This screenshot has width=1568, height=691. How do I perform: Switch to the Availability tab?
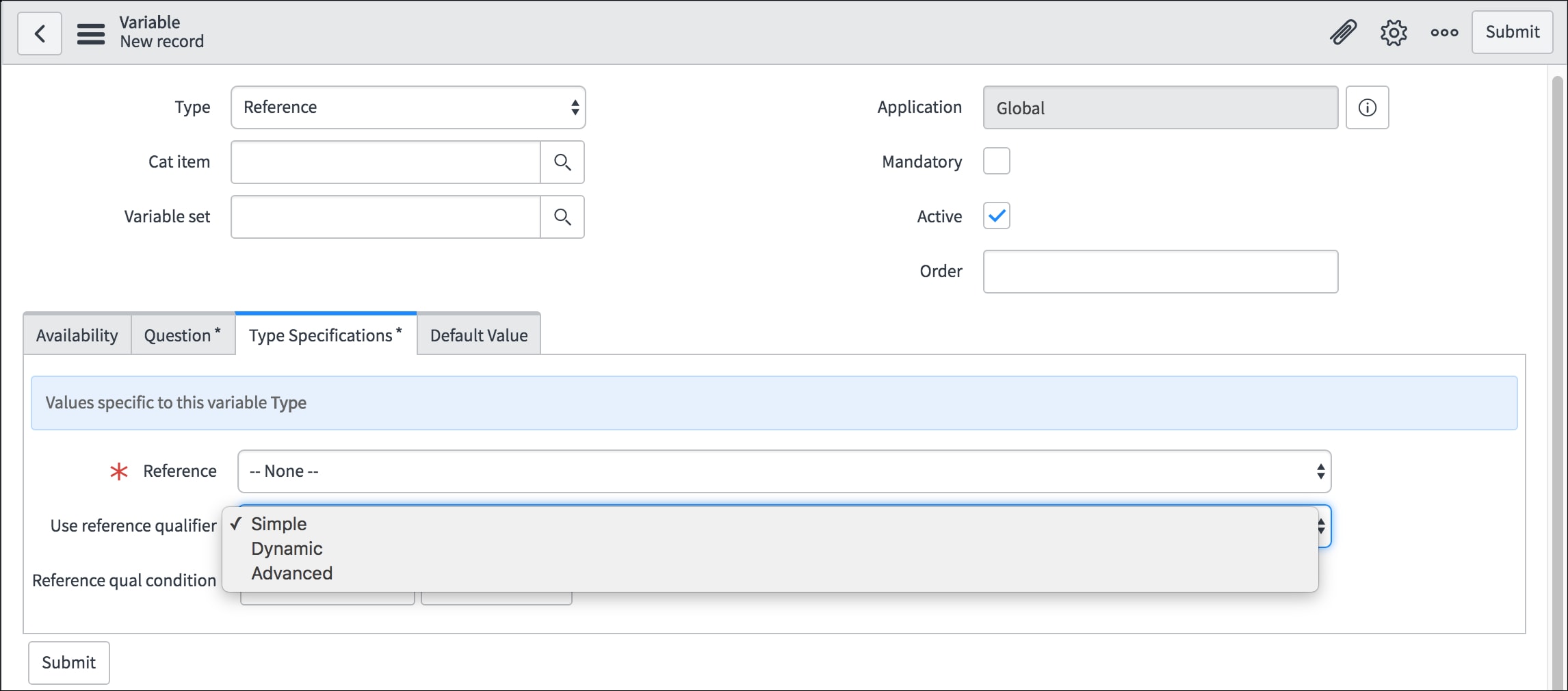click(x=76, y=335)
